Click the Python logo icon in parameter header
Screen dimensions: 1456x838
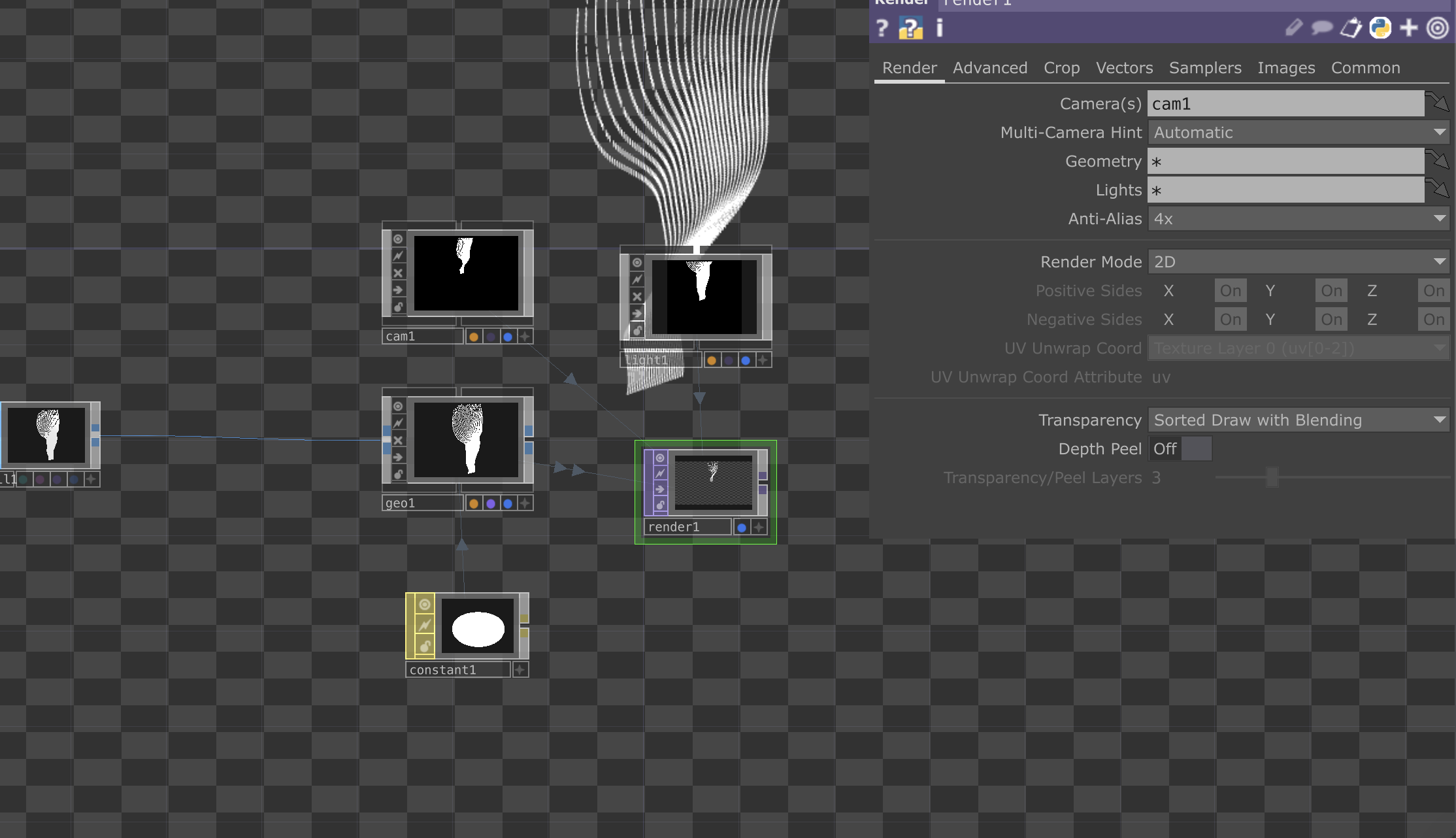pos(1380,28)
